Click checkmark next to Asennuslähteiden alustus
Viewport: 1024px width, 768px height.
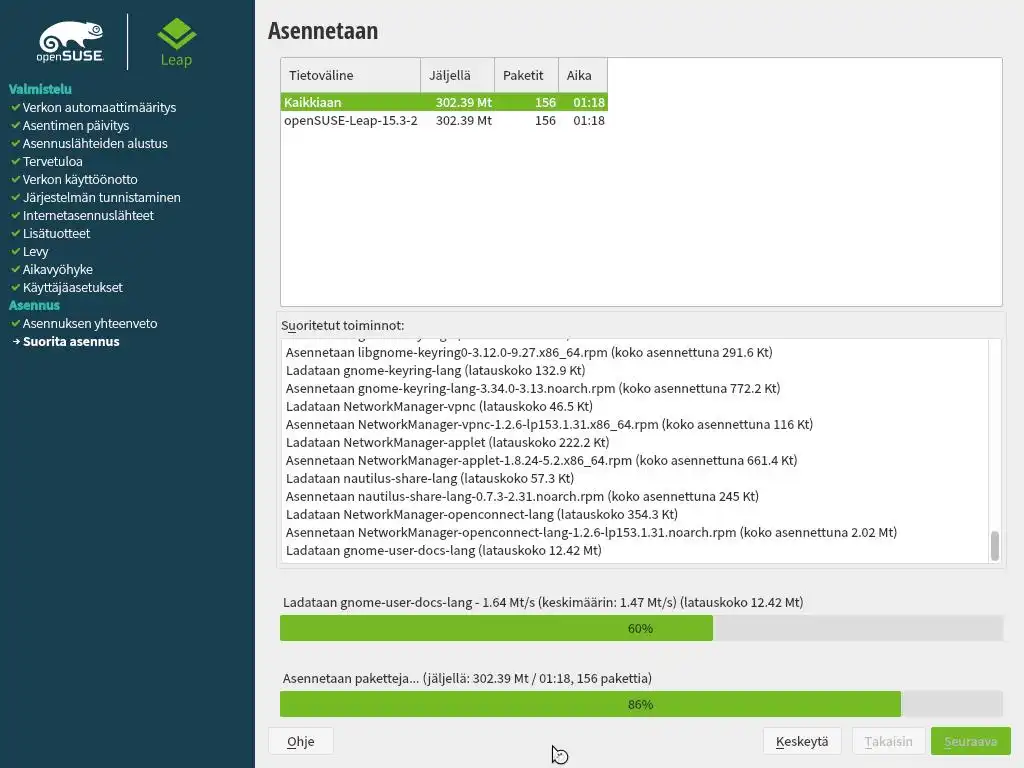point(15,143)
